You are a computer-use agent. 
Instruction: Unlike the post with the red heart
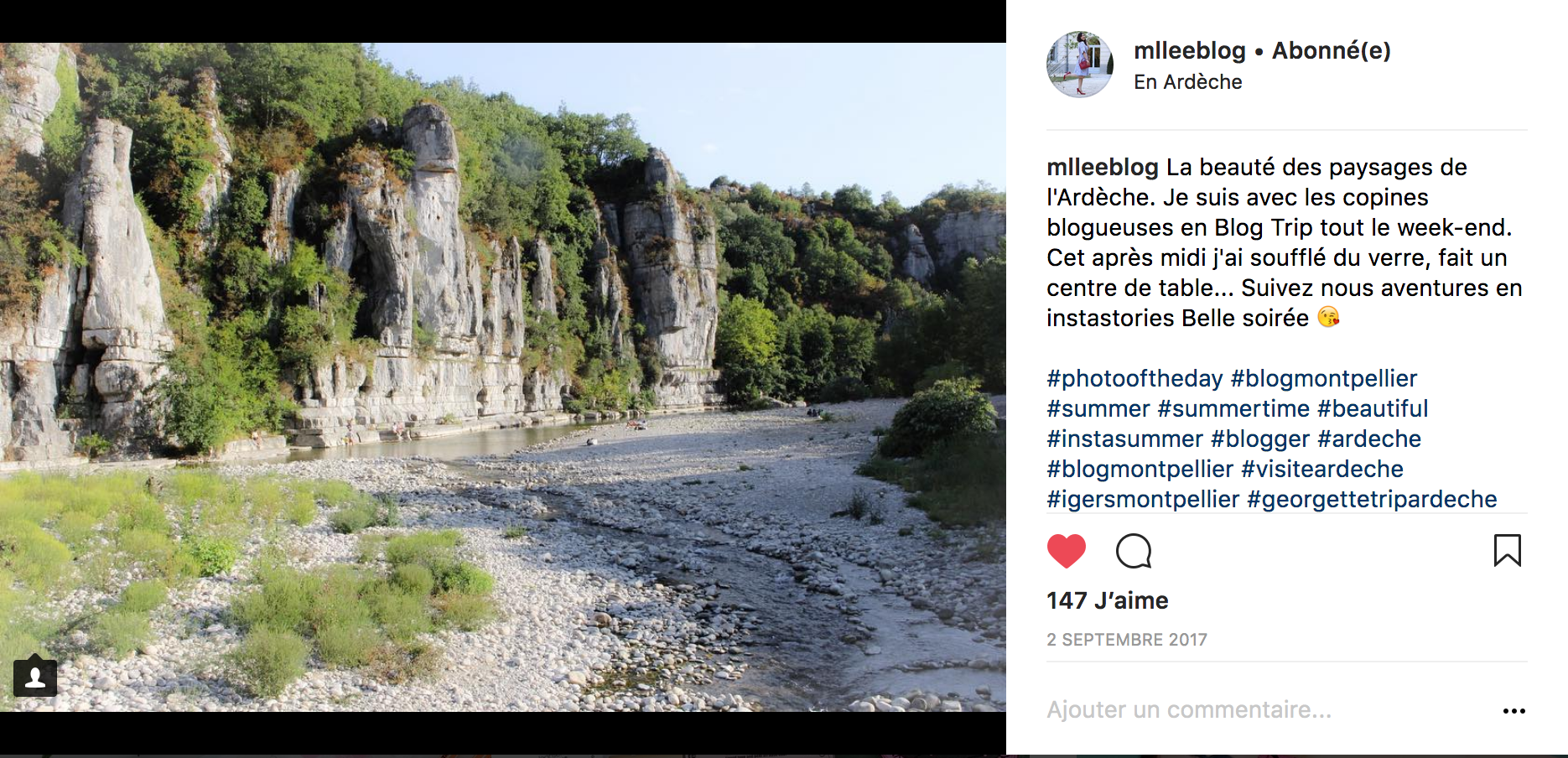click(x=1066, y=551)
